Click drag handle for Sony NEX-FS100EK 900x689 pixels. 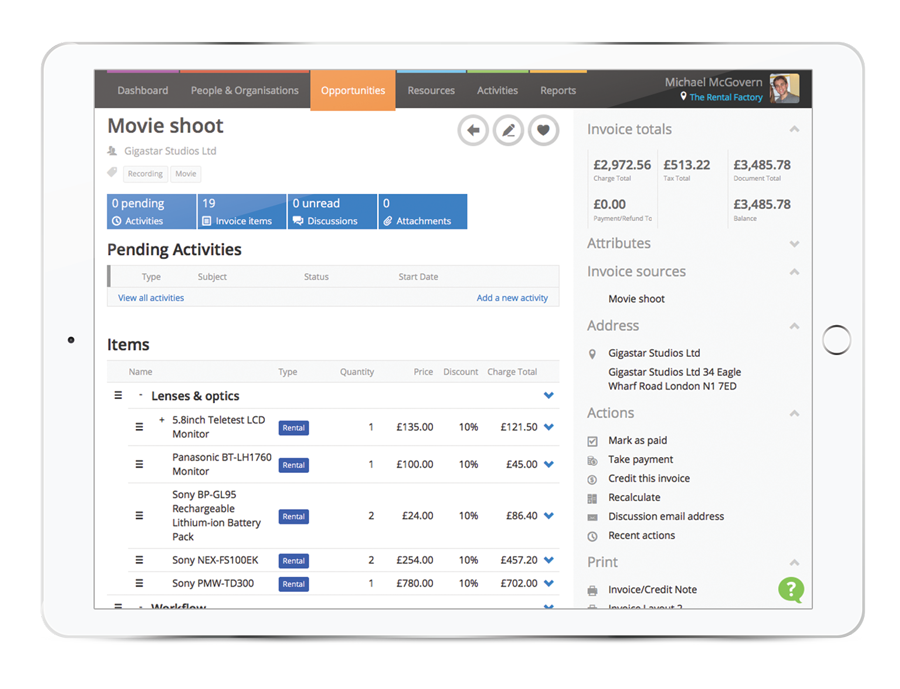pyautogui.click(x=139, y=560)
